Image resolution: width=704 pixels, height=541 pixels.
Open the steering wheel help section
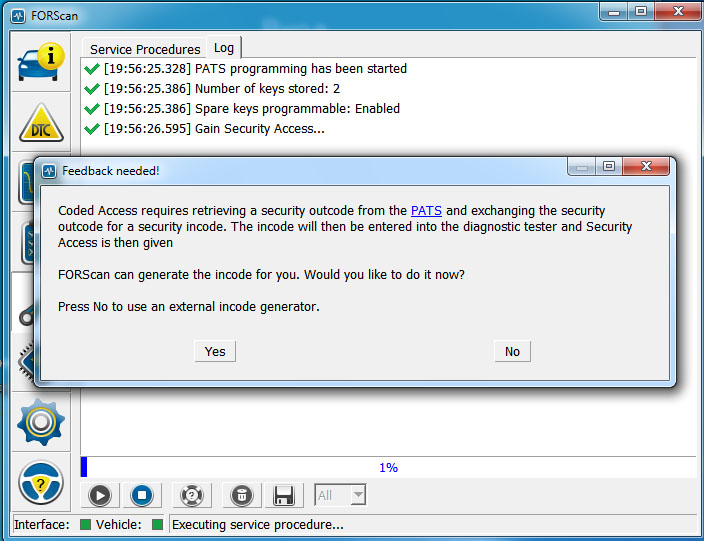(x=41, y=483)
